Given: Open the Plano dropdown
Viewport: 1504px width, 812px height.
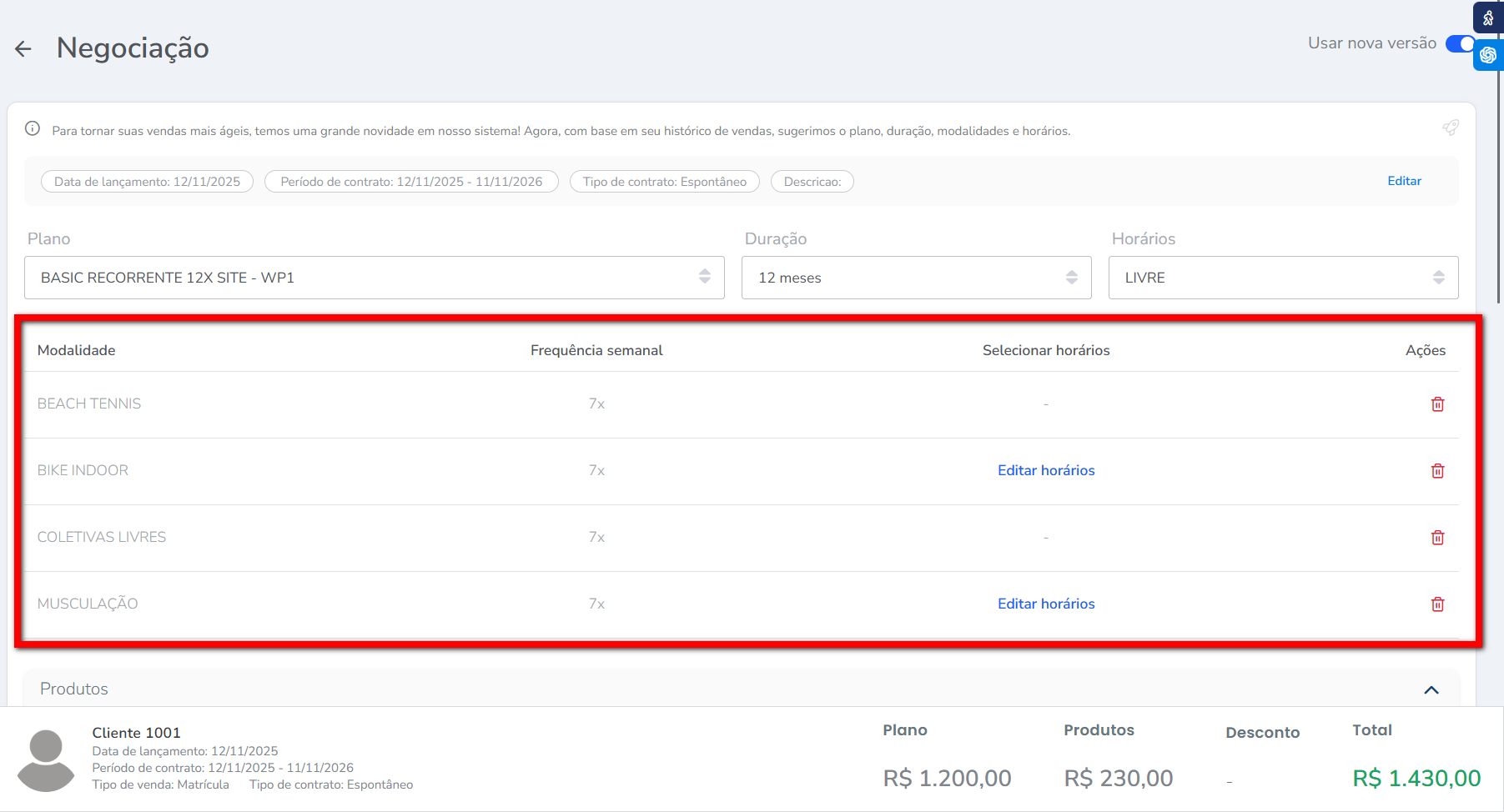Looking at the screenshot, I should tap(374, 278).
